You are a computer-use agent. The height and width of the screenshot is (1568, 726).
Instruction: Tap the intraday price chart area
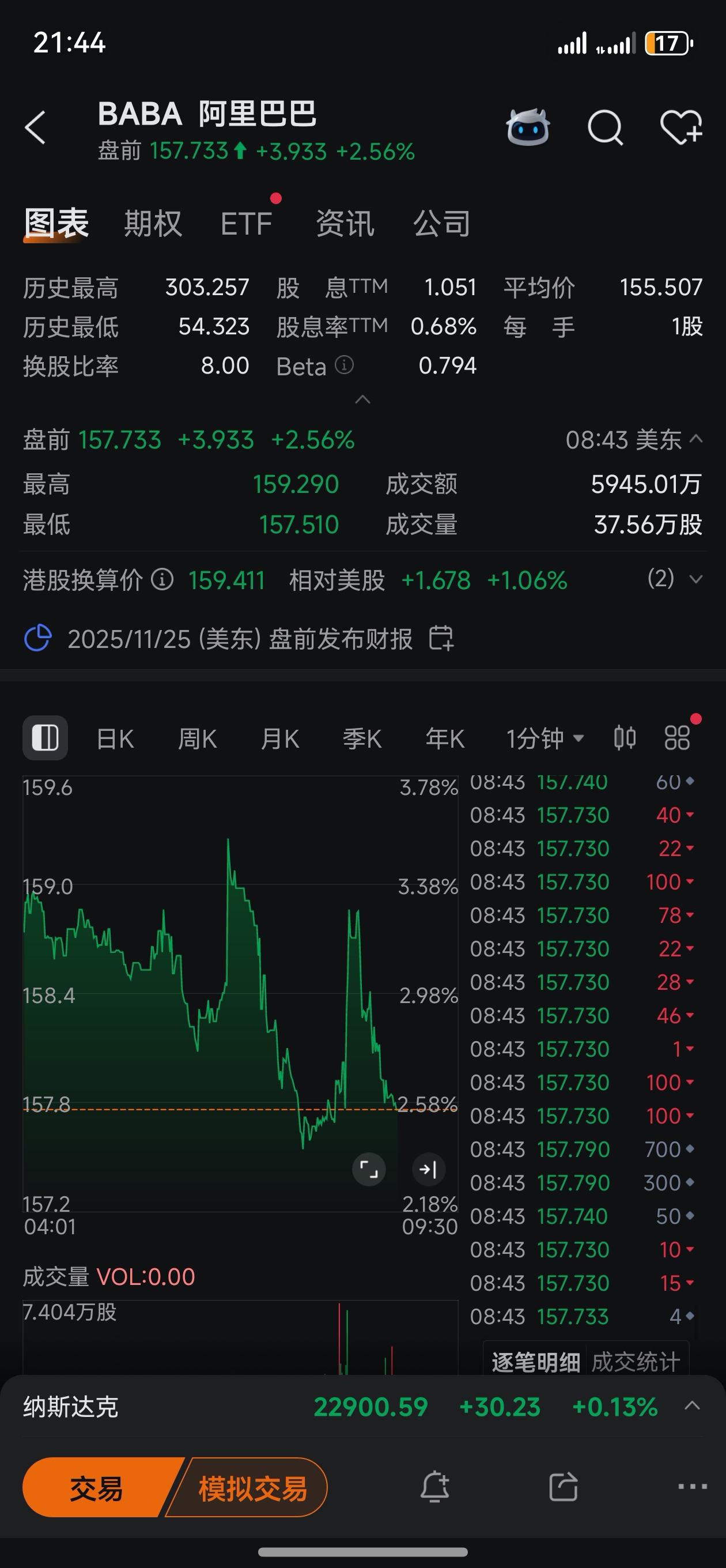click(240, 992)
